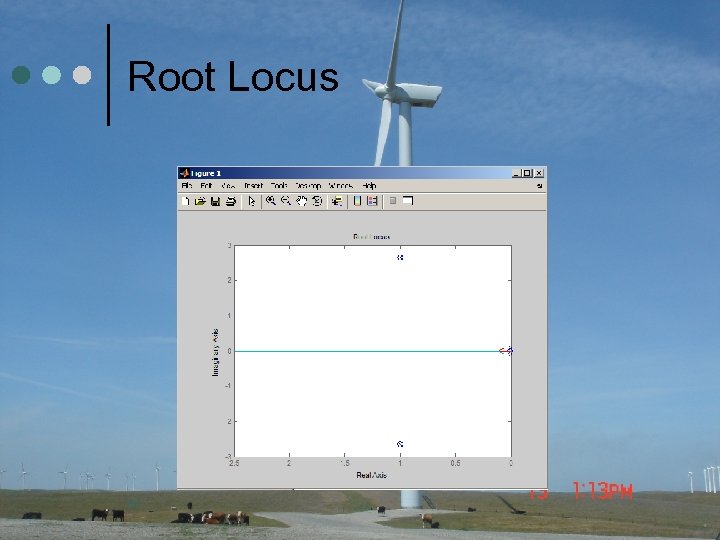Open the Insert menu
The height and width of the screenshot is (540, 720).
click(253, 186)
